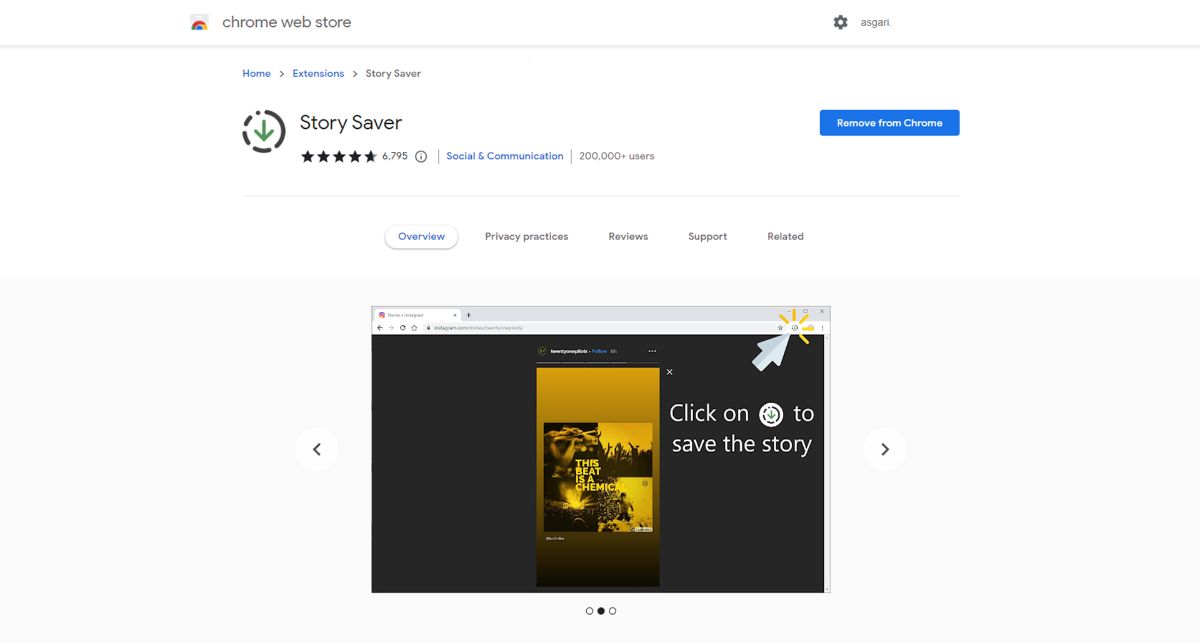
Task: Click the 6,795 ratings count
Action: coord(395,156)
